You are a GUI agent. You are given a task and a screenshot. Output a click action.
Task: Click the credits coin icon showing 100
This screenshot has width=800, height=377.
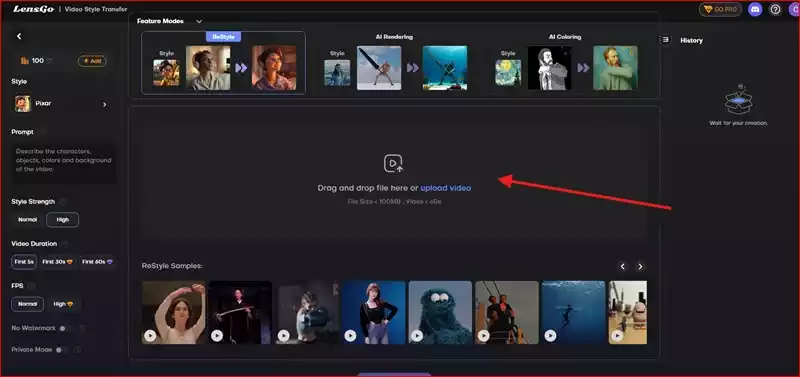(24, 61)
